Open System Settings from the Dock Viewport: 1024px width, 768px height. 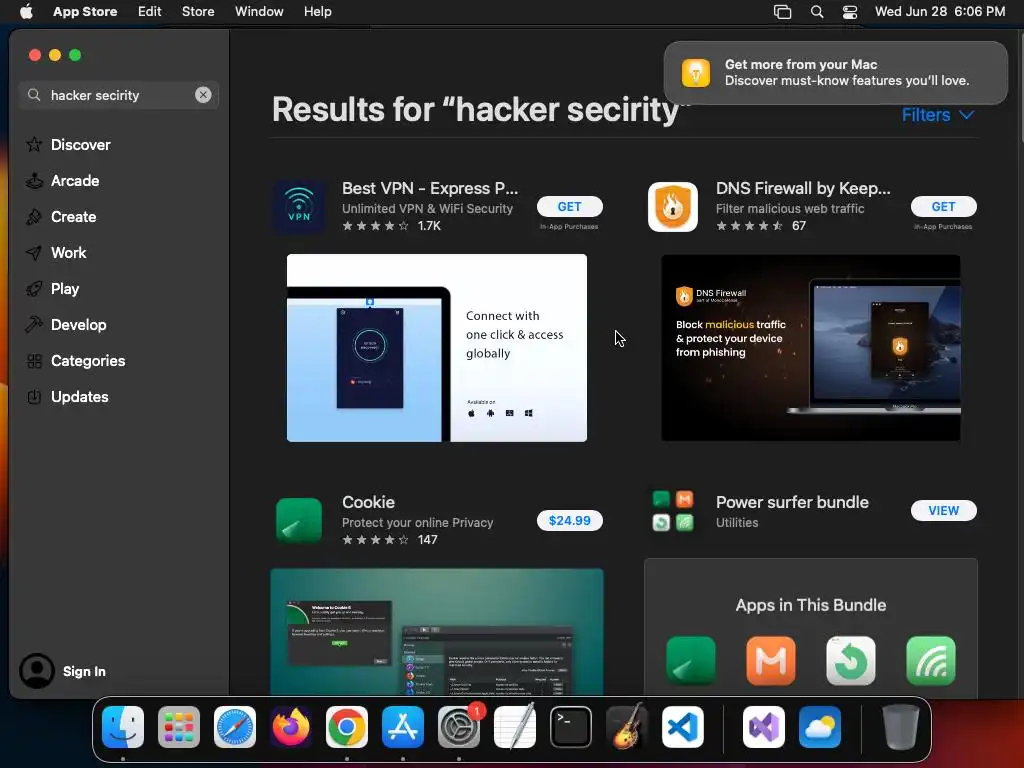pyautogui.click(x=459, y=727)
